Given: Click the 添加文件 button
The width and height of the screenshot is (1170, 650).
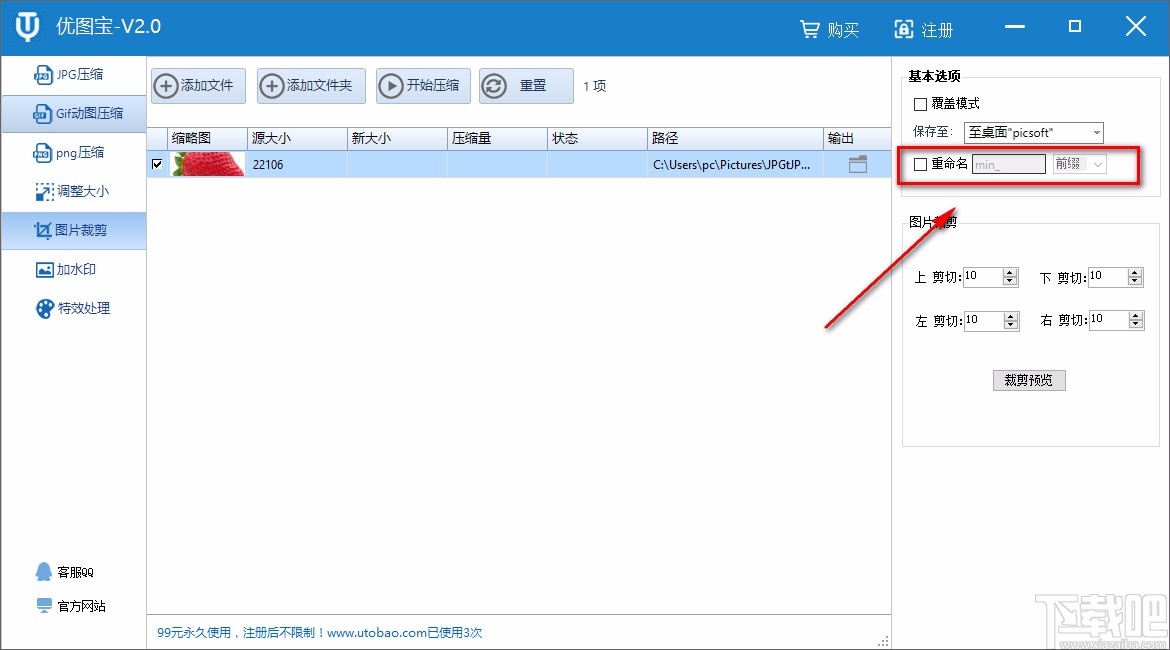Looking at the screenshot, I should pyautogui.click(x=198, y=86).
